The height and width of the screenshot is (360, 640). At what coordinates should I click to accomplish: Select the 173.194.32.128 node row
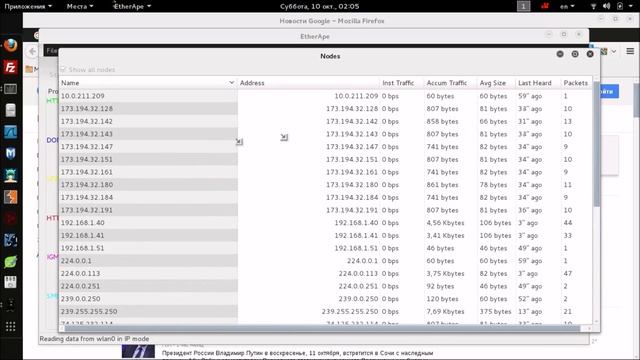pos(325,109)
